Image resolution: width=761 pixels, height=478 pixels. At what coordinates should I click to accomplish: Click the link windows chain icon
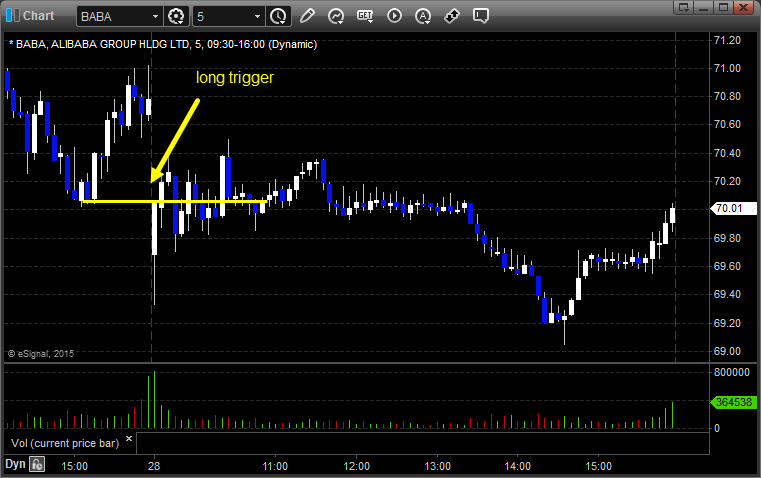[452, 16]
